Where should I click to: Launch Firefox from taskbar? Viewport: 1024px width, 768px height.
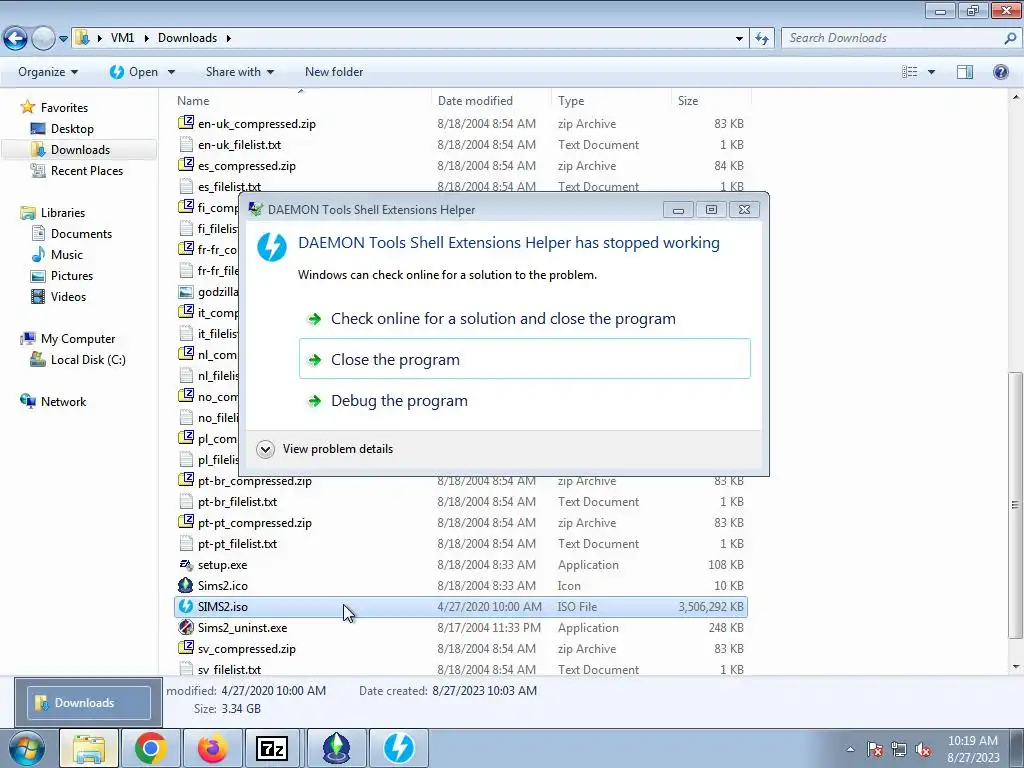[212, 748]
